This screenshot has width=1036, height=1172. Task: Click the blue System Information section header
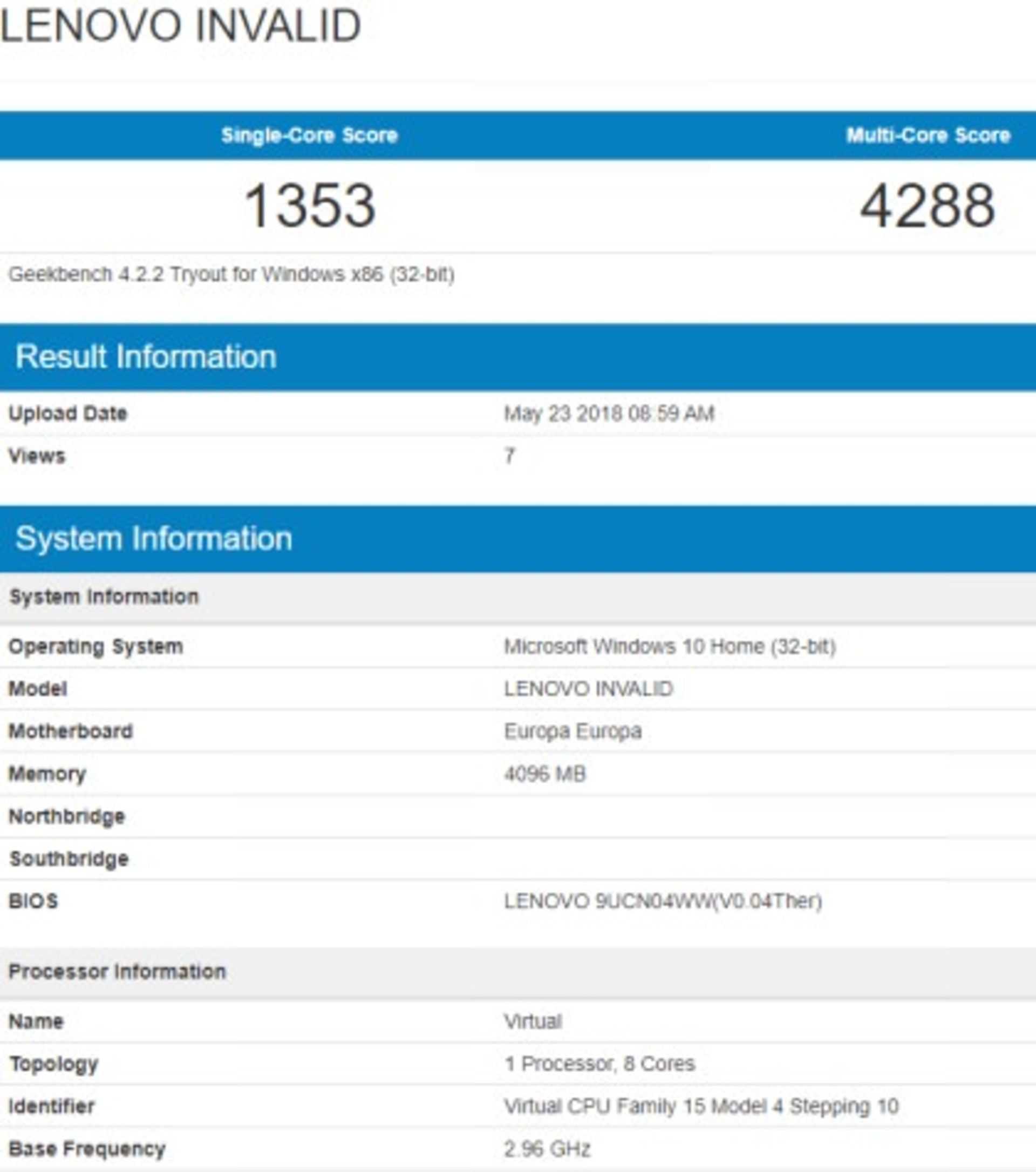[x=154, y=539]
